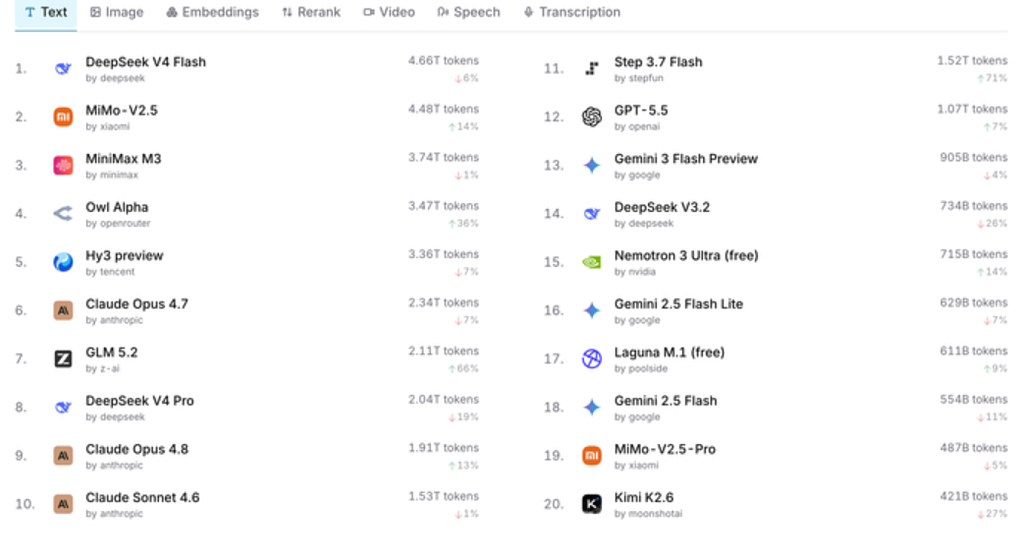Click the whale logo beside DeepSeek V3.2
The image size is (1024, 537).
point(592,214)
